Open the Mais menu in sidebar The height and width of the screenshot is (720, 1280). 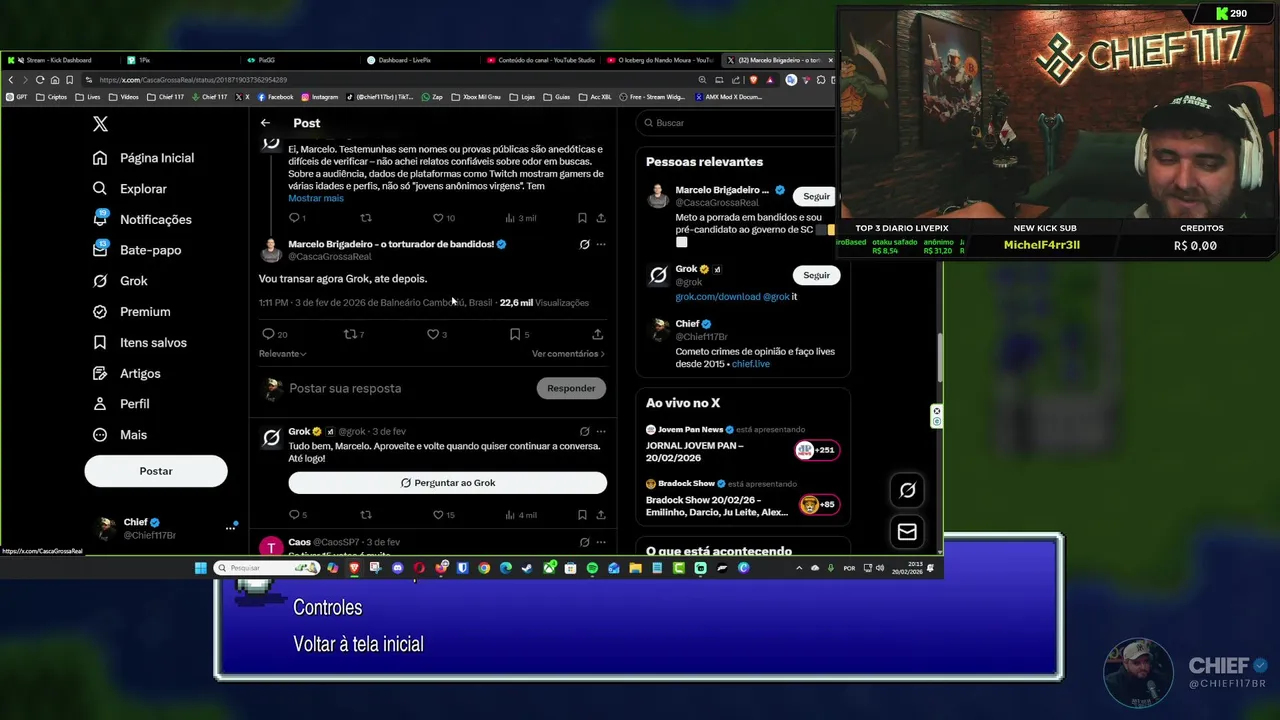(120, 435)
